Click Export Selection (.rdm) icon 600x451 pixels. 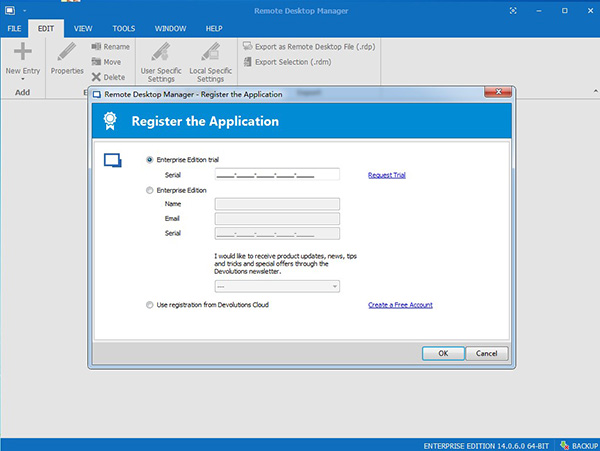click(248, 62)
